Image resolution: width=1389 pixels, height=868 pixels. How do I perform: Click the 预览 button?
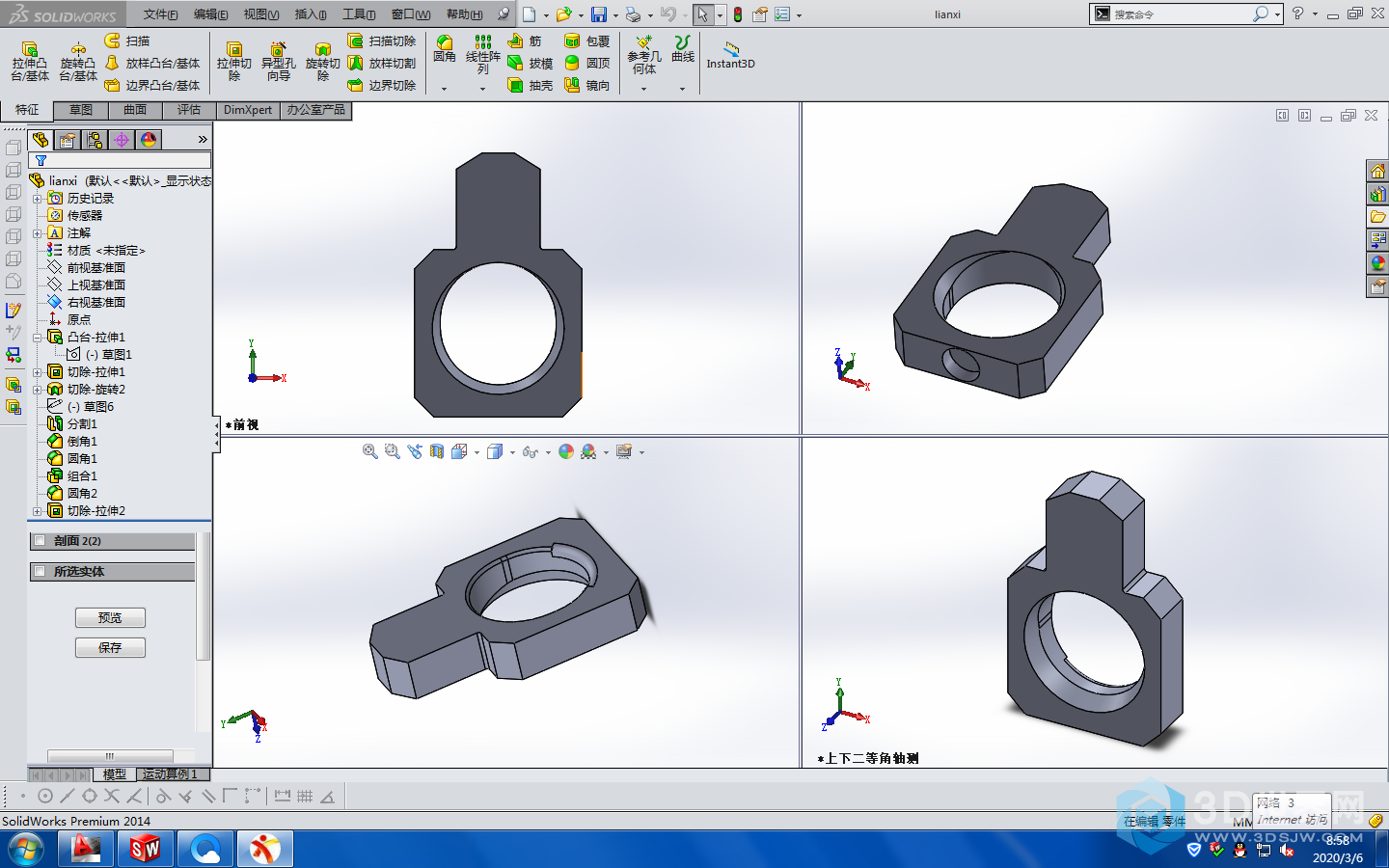tap(110, 618)
